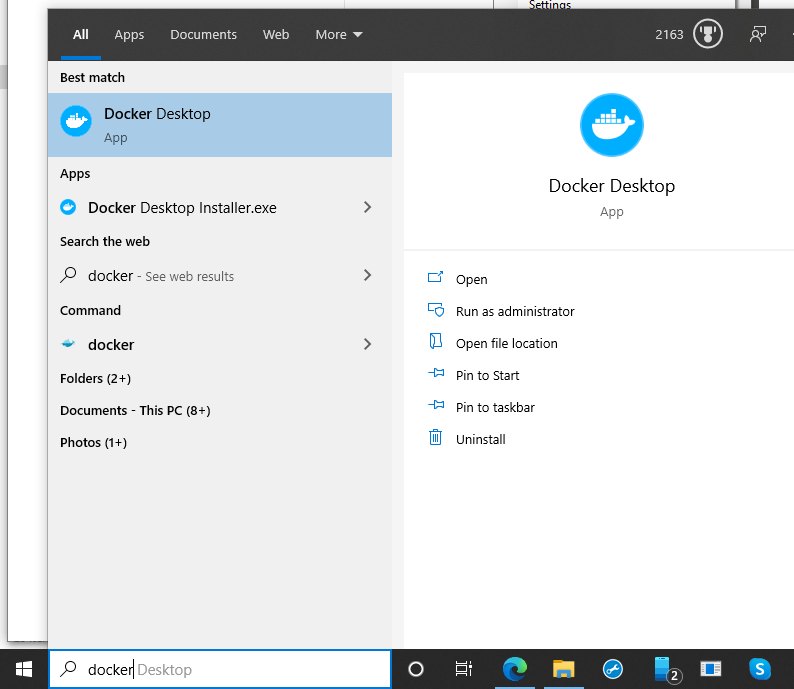This screenshot has height=689, width=794.
Task: Open File Explorer from taskbar
Action: point(563,669)
